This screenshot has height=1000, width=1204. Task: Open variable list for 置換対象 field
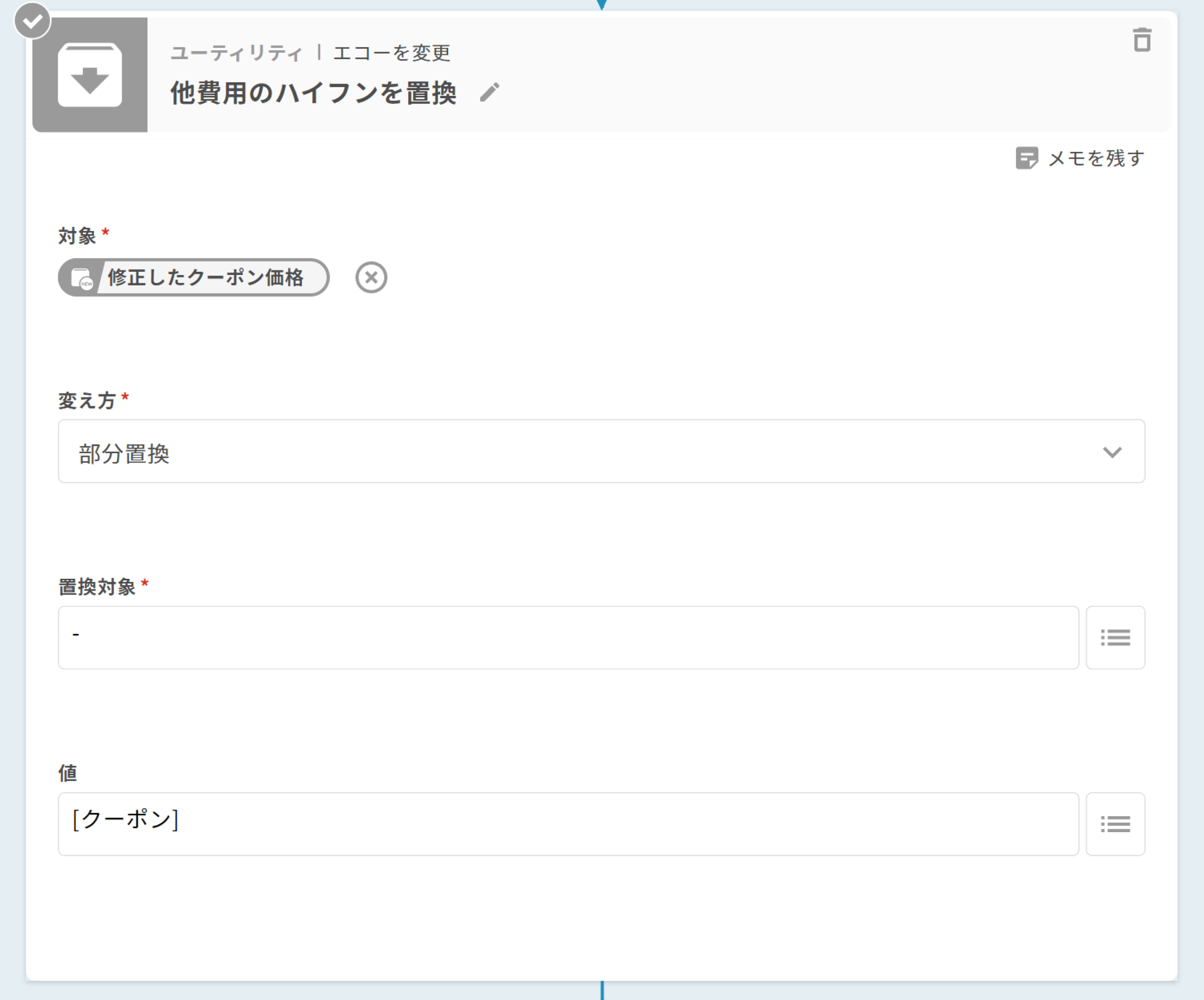pos(1115,637)
